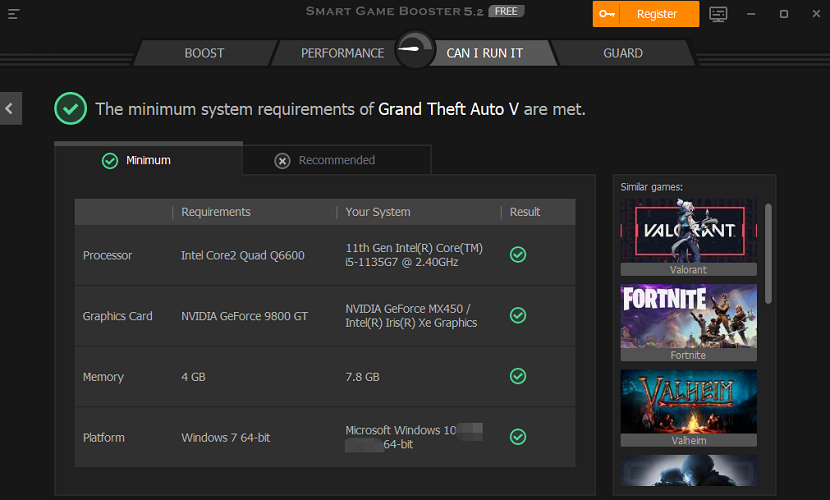Open the Valorant similar game thumbnail
The width and height of the screenshot is (830, 500).
point(689,231)
